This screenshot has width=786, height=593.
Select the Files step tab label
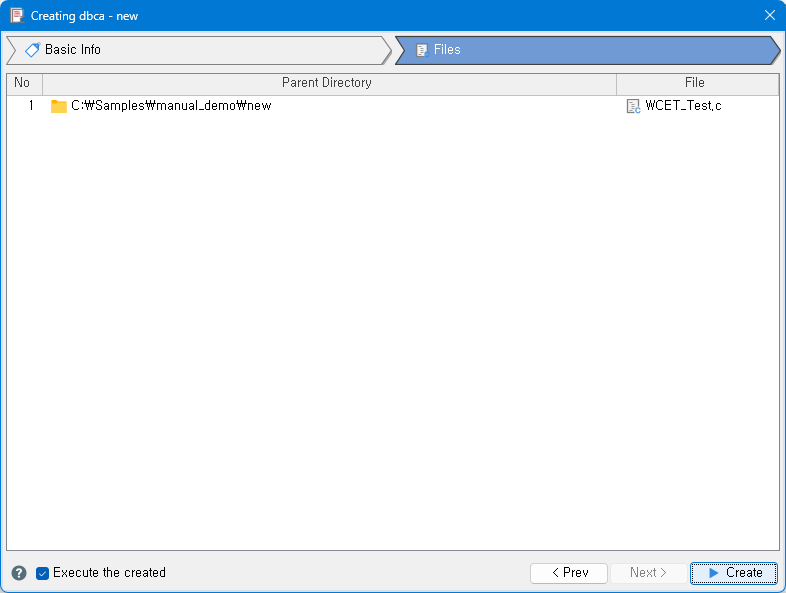pos(447,50)
